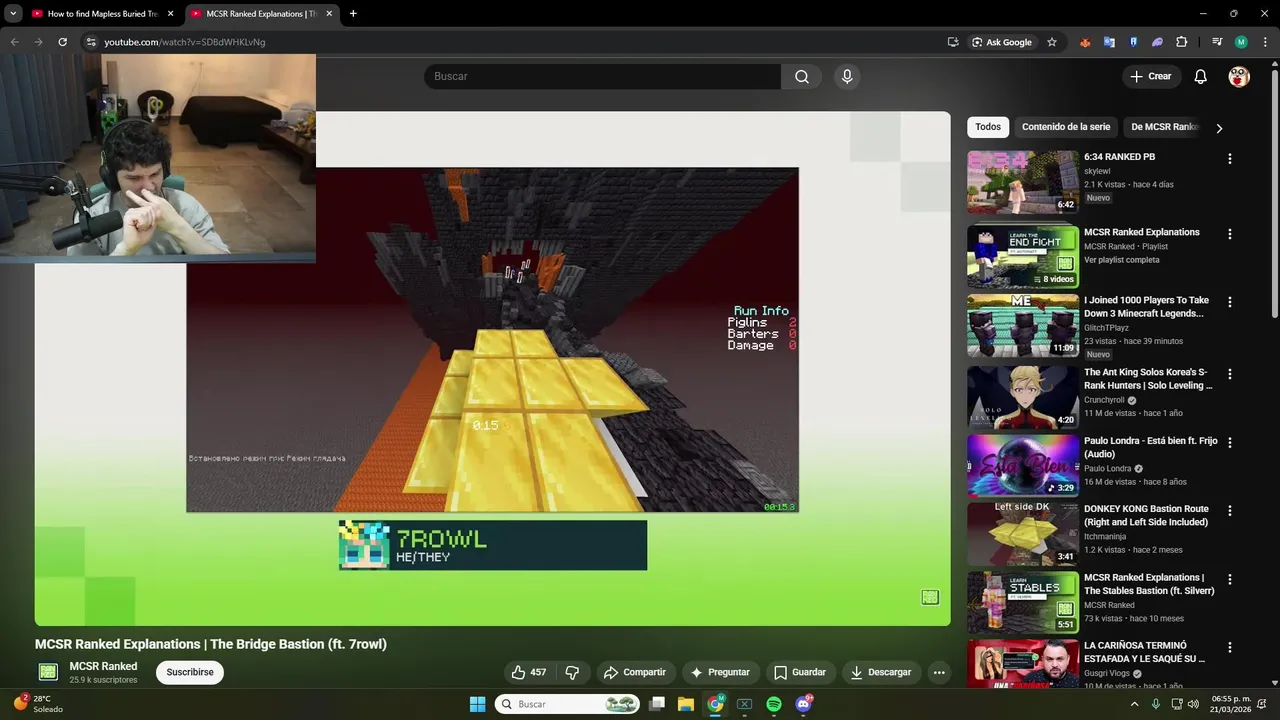Subscribe with the Suscribirse button
Viewport: 1280px width, 720px height.
point(190,672)
